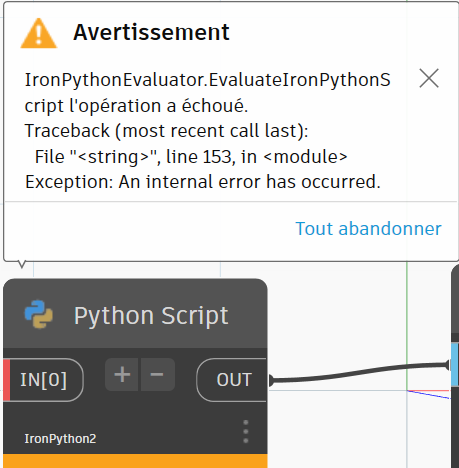Click the orange warning triangle icon
Image resolution: width=459 pixels, height=468 pixels.
(x=39, y=33)
